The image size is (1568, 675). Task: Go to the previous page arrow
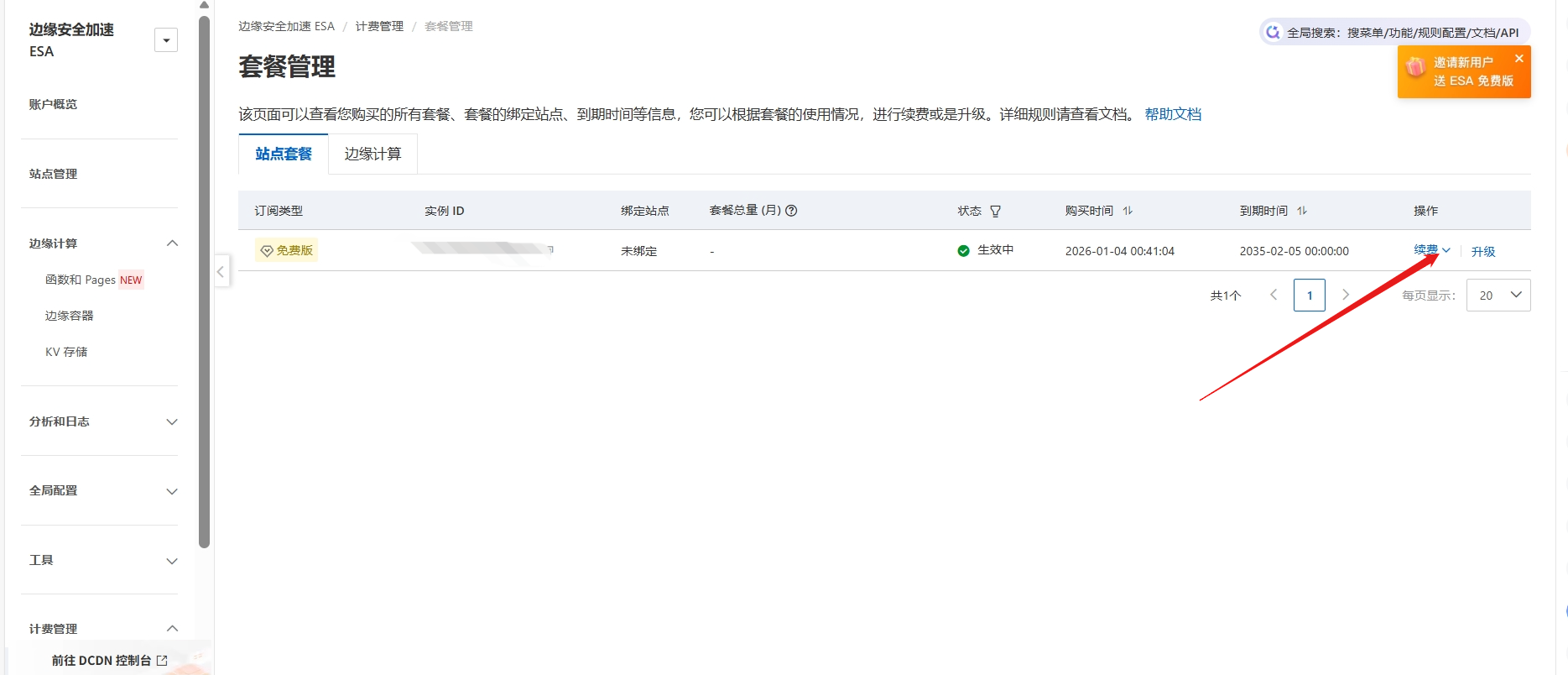point(1274,295)
